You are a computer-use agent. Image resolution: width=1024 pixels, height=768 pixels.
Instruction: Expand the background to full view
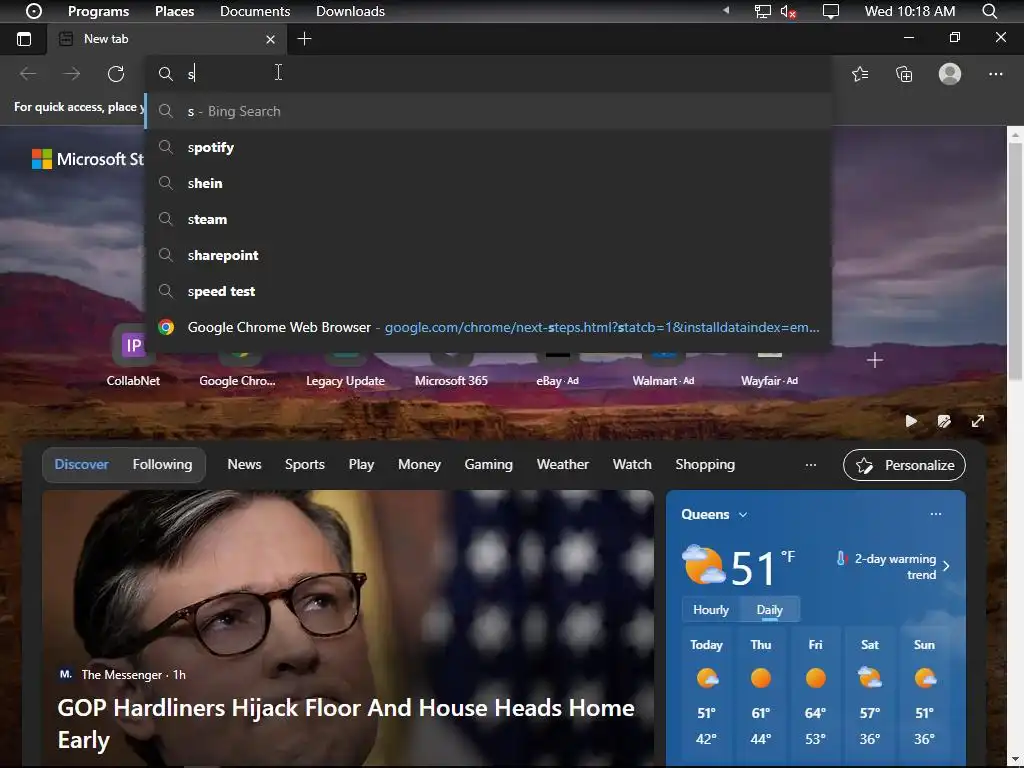pos(978,421)
